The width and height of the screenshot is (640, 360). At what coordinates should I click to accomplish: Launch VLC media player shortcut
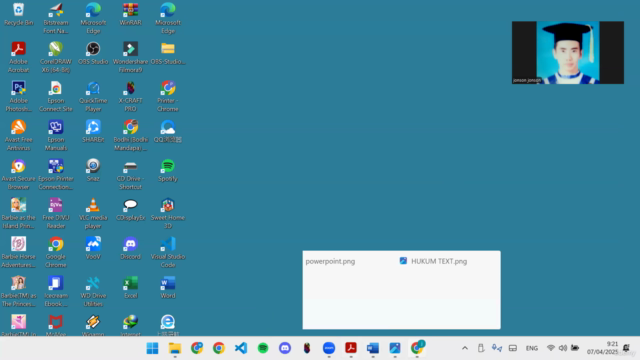coord(93,213)
